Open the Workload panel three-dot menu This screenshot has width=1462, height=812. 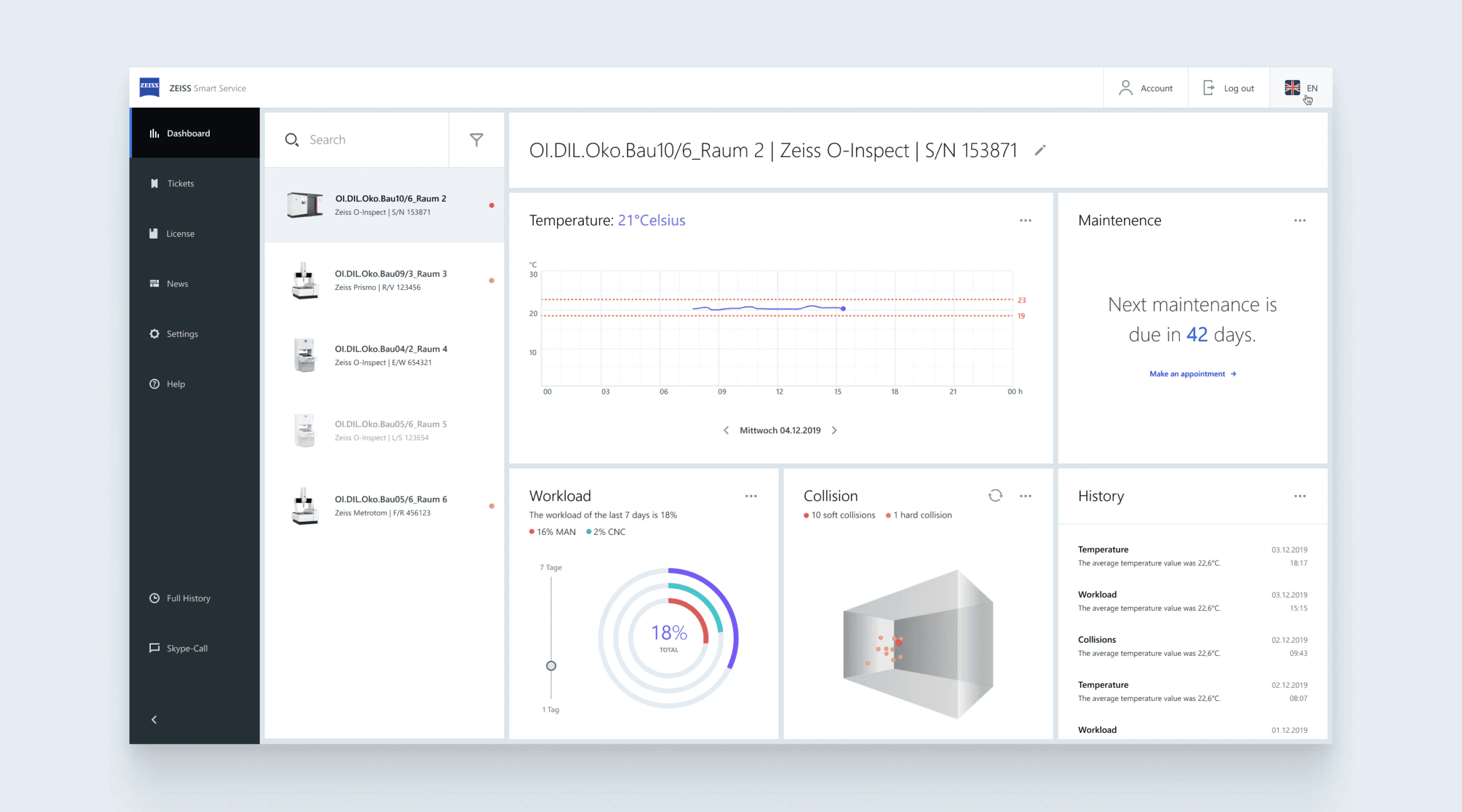point(751,496)
